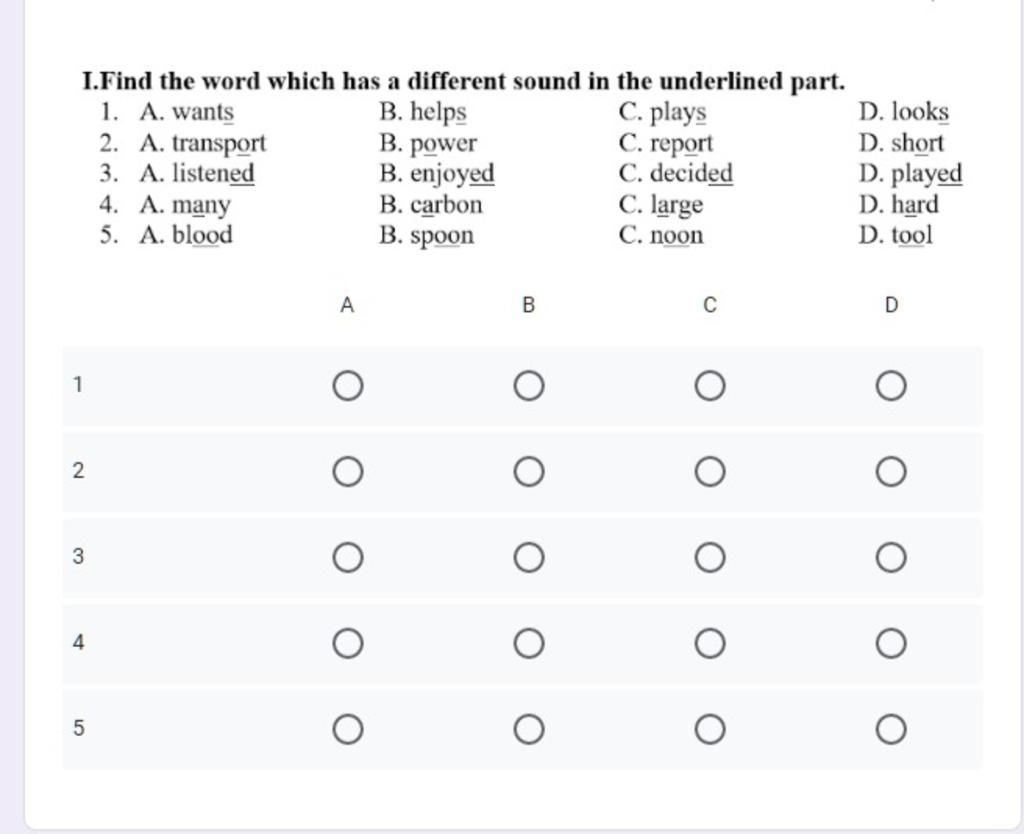Screen dimensions: 1024x834
Task: Pick radio C for question 4
Action: click(x=710, y=643)
